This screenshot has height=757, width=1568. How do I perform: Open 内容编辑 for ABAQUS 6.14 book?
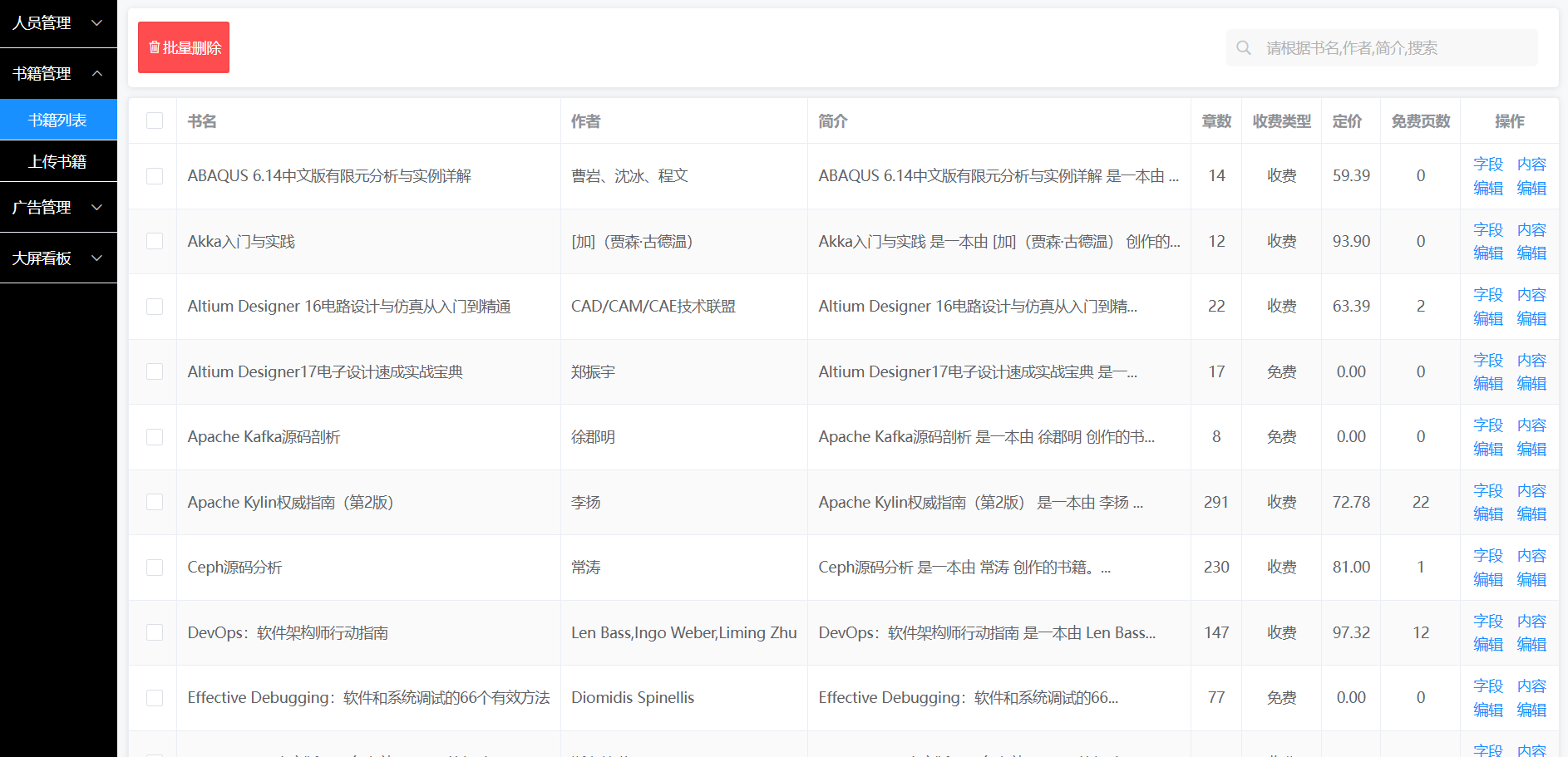(1531, 176)
